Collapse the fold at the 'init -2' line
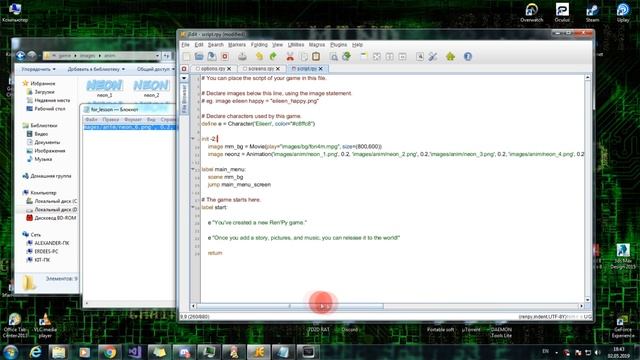This screenshot has height=360, width=640. coord(193,139)
